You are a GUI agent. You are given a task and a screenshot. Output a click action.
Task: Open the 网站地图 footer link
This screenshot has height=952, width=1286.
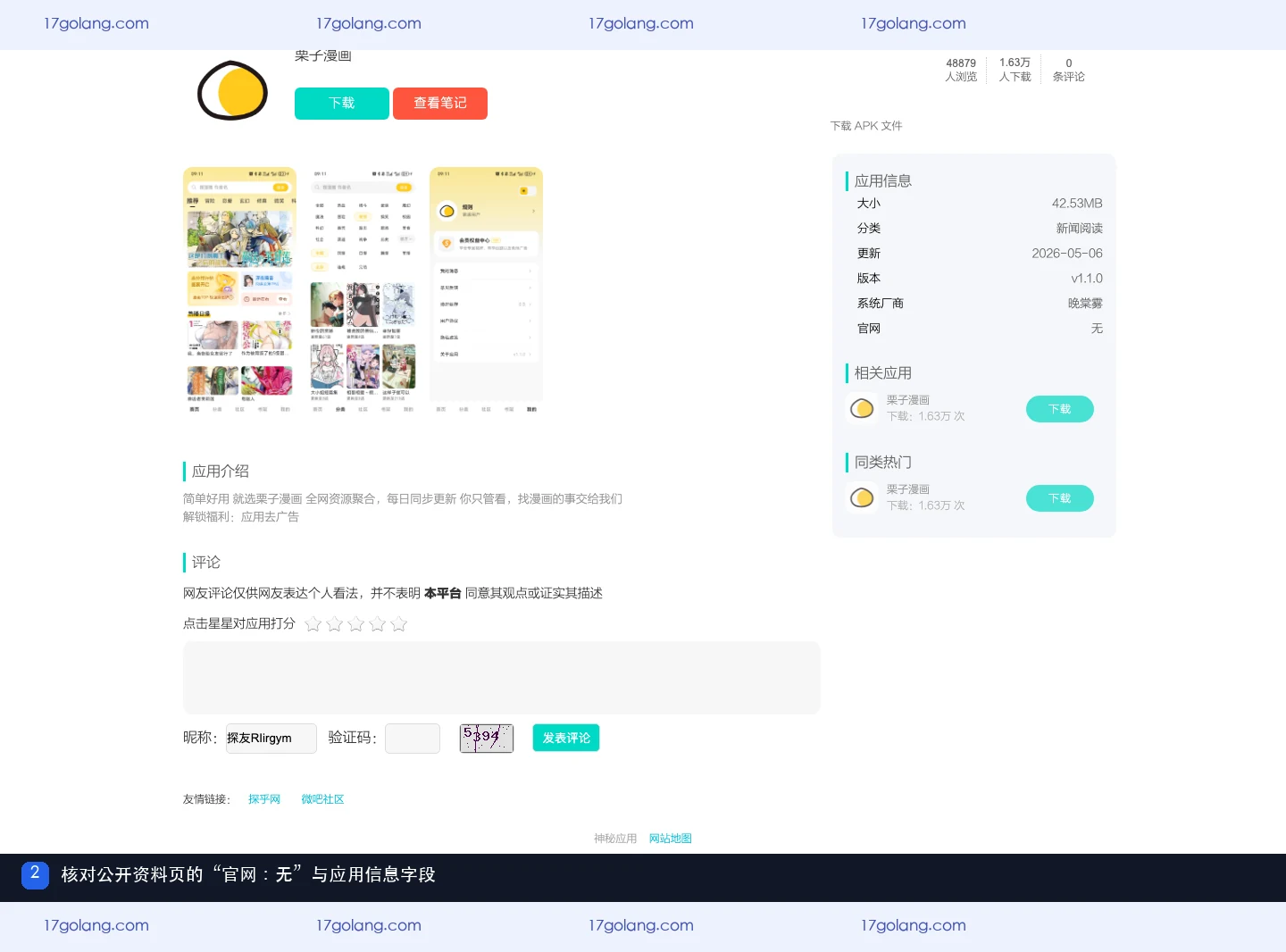coord(671,839)
